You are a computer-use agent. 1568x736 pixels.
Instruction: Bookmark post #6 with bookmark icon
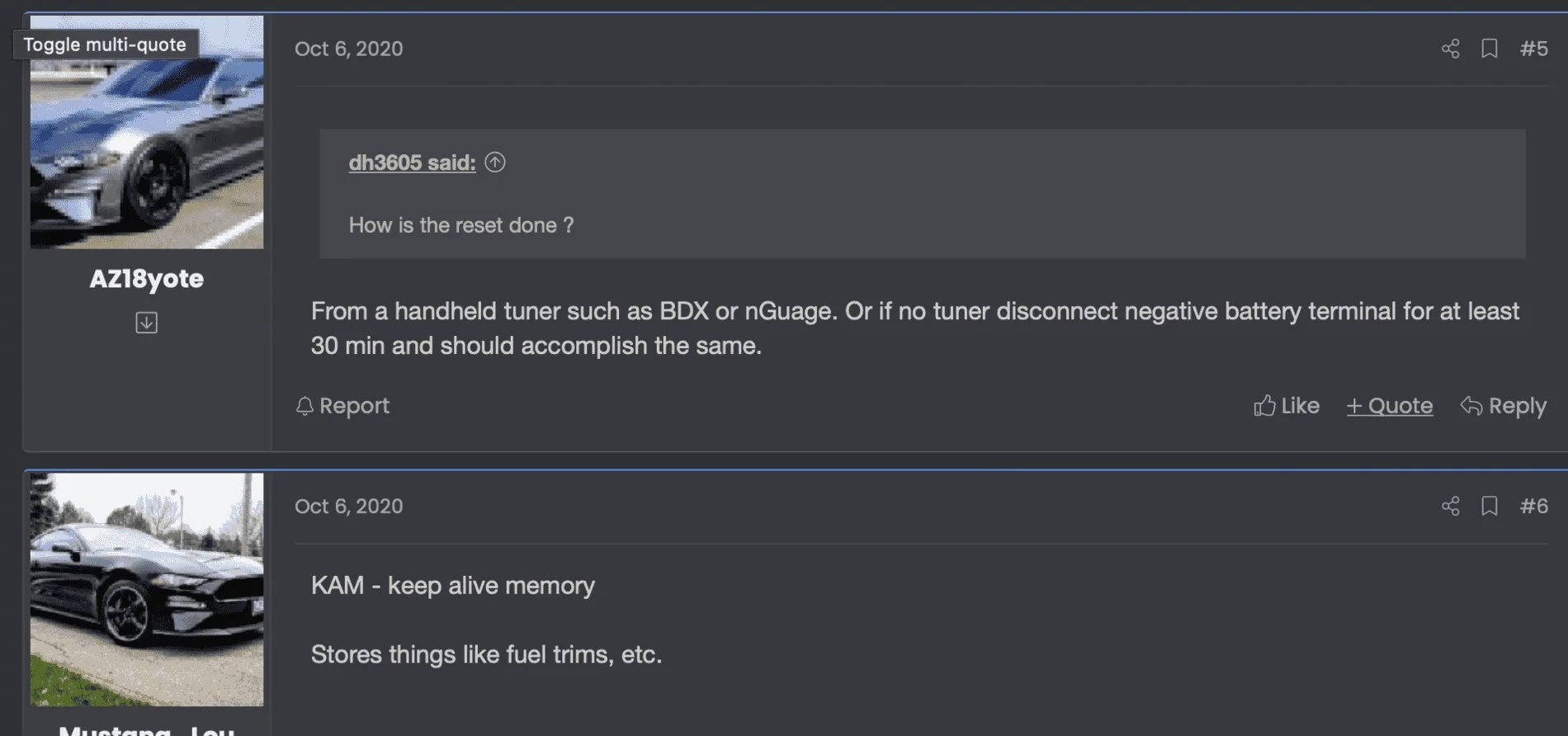point(1490,506)
